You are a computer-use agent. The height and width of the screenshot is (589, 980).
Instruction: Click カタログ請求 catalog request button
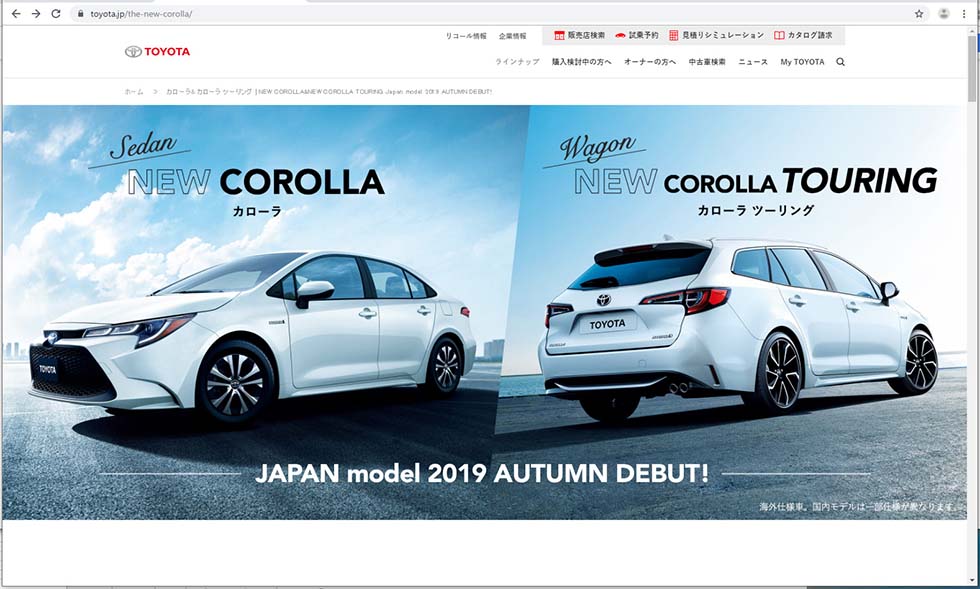pyautogui.click(x=803, y=36)
